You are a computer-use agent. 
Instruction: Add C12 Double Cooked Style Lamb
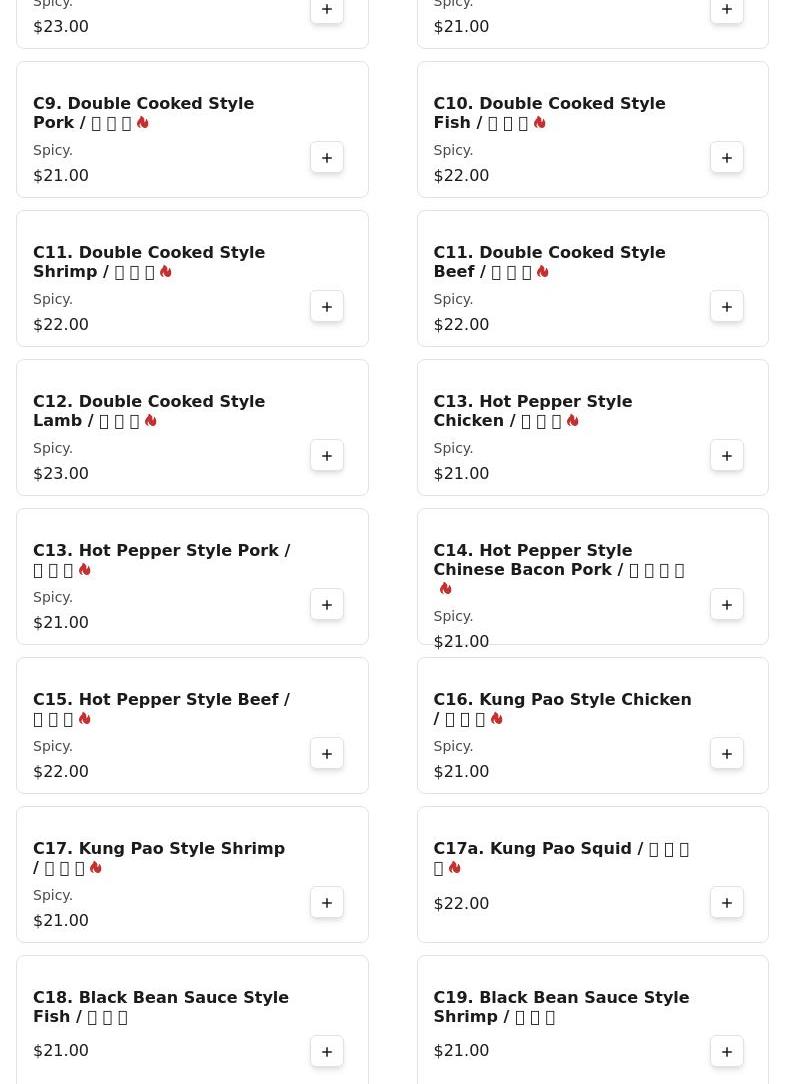coord(327,456)
